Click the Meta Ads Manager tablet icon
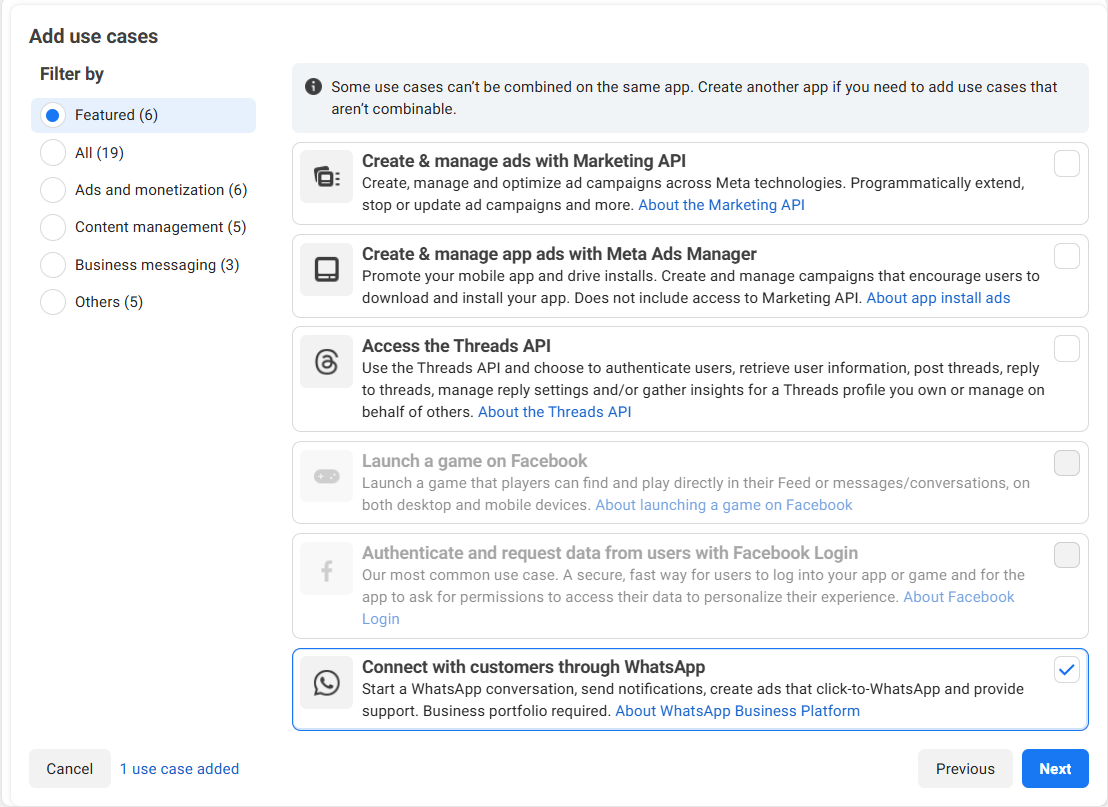Viewport: 1108px width, 807px height. [326, 270]
